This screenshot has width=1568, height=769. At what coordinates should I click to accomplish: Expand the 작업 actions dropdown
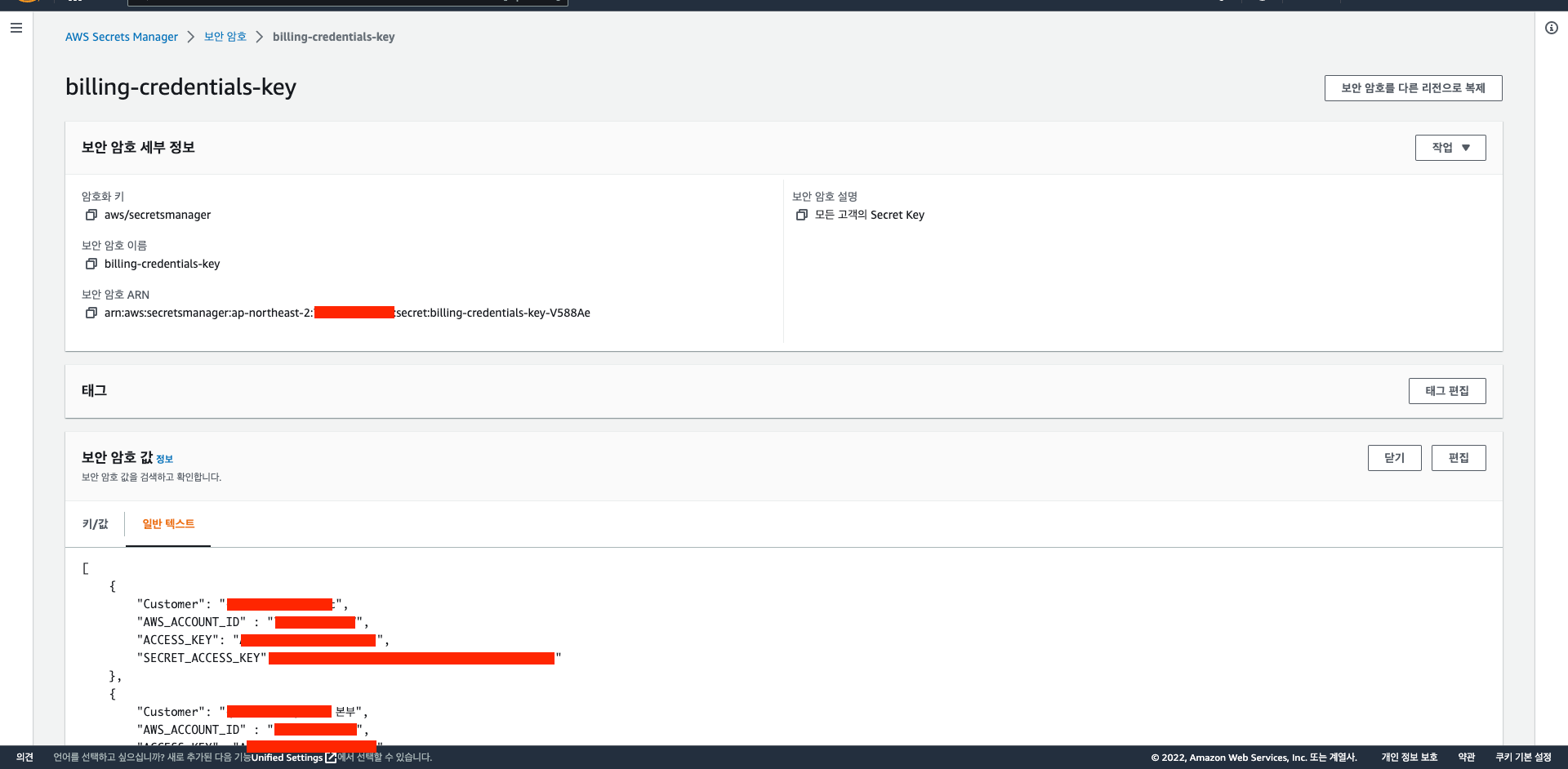(1450, 148)
